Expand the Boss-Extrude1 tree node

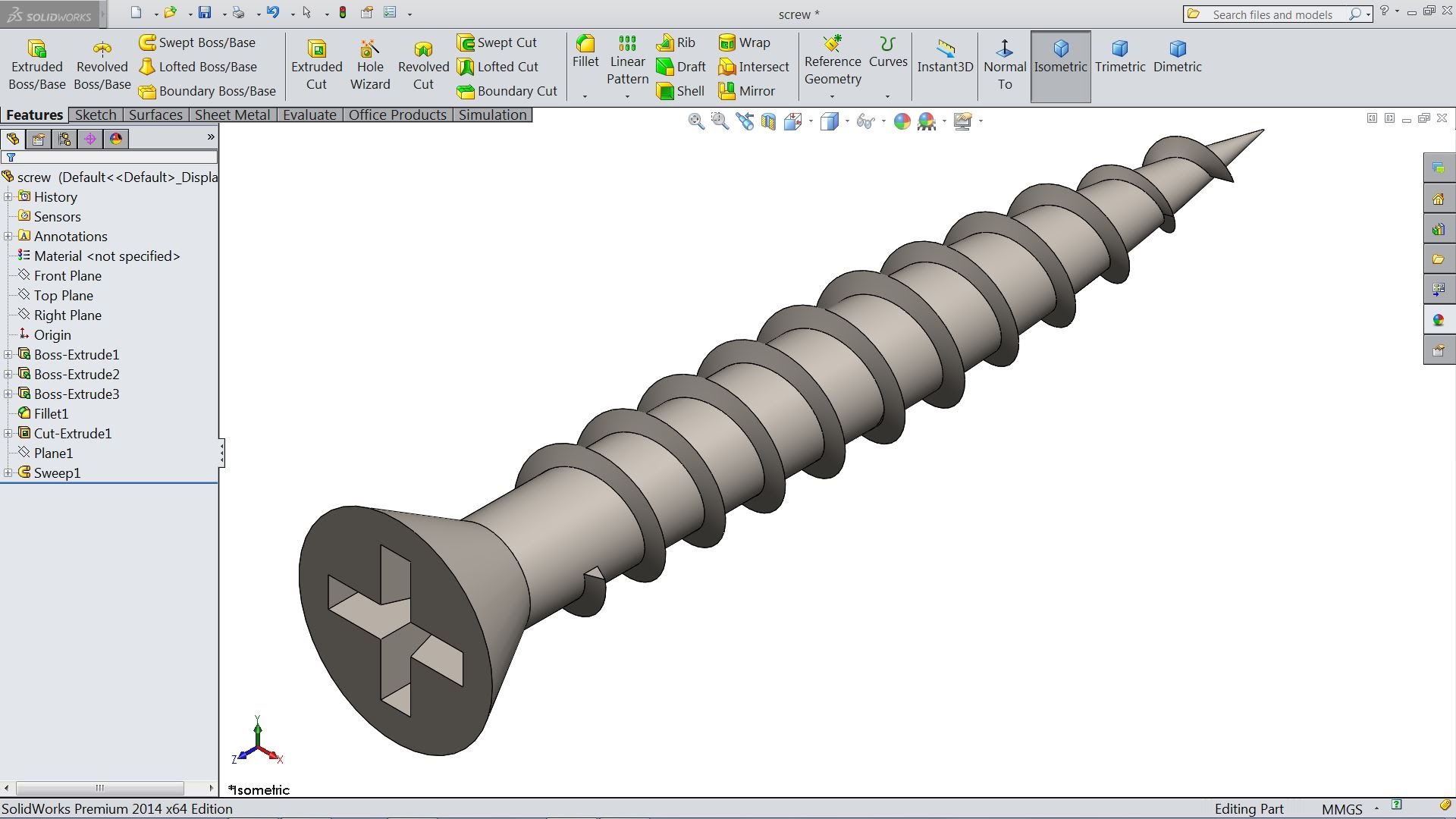pyautogui.click(x=8, y=354)
